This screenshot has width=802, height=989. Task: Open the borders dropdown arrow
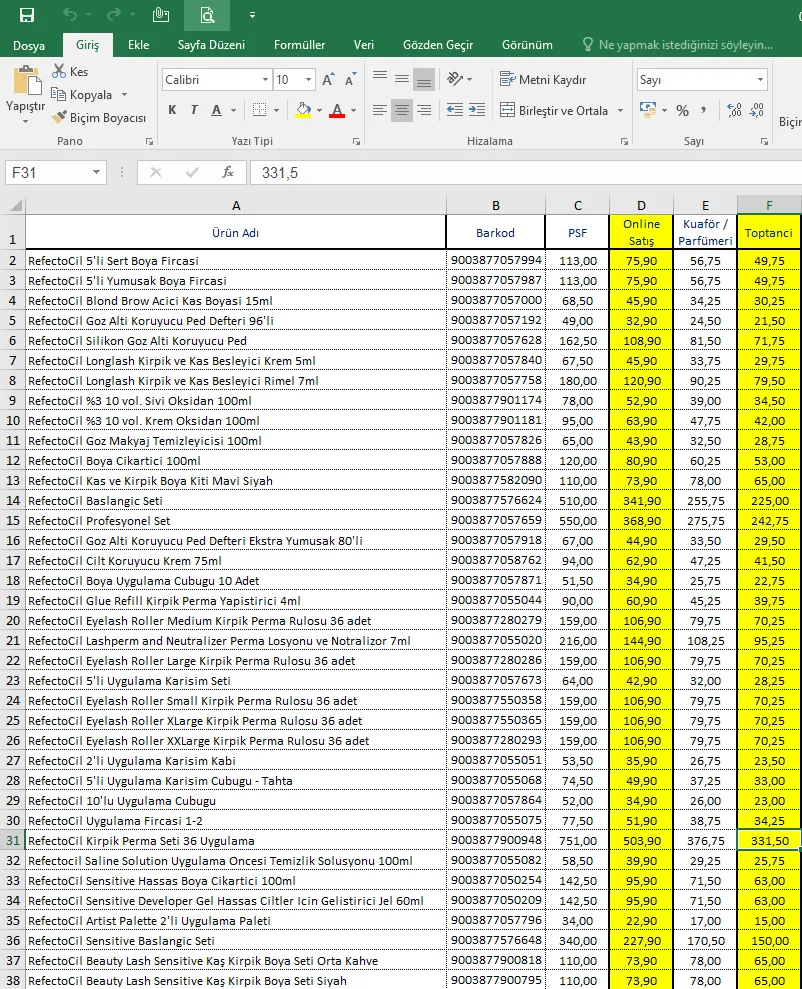[276, 110]
